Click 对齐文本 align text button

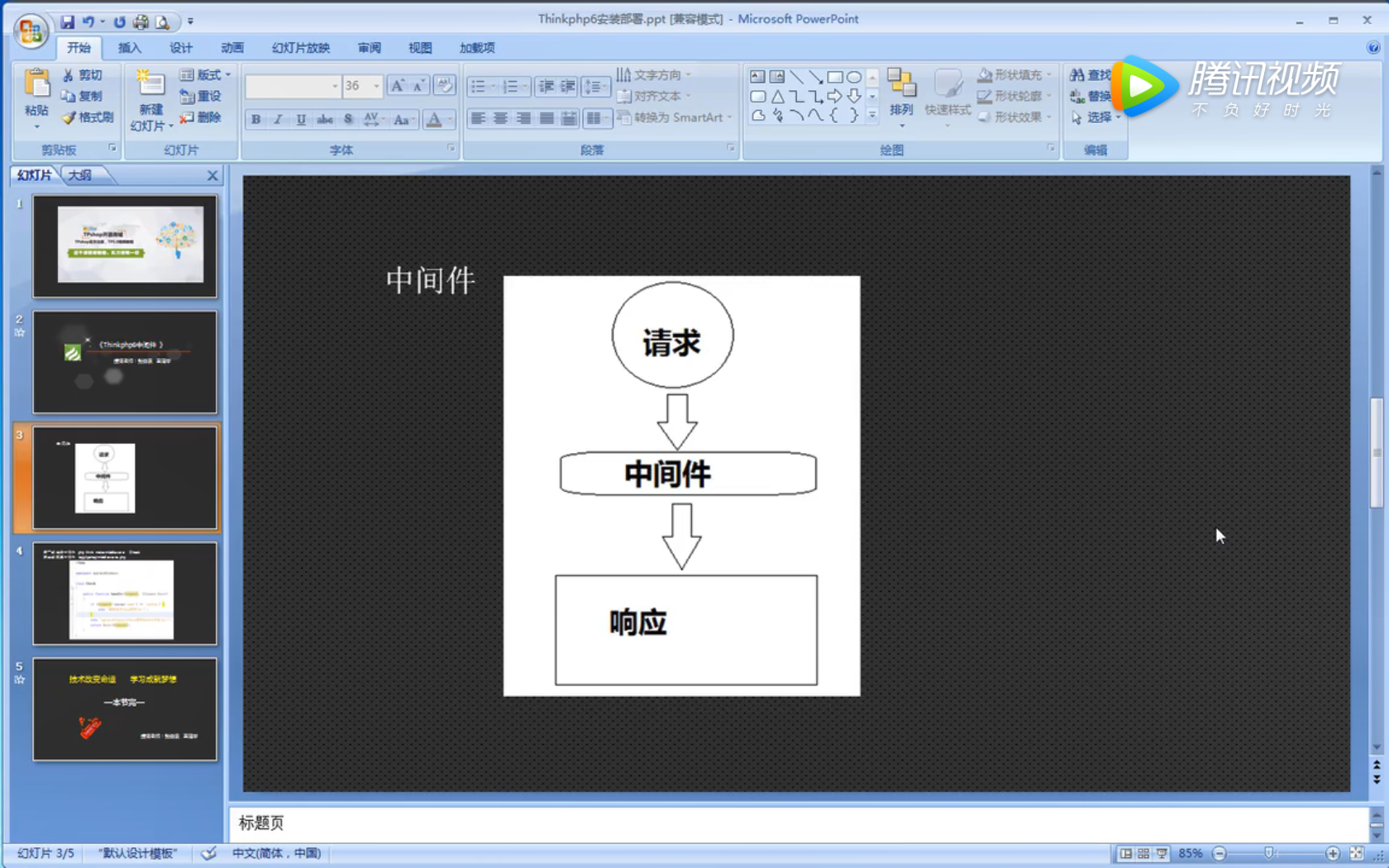654,96
